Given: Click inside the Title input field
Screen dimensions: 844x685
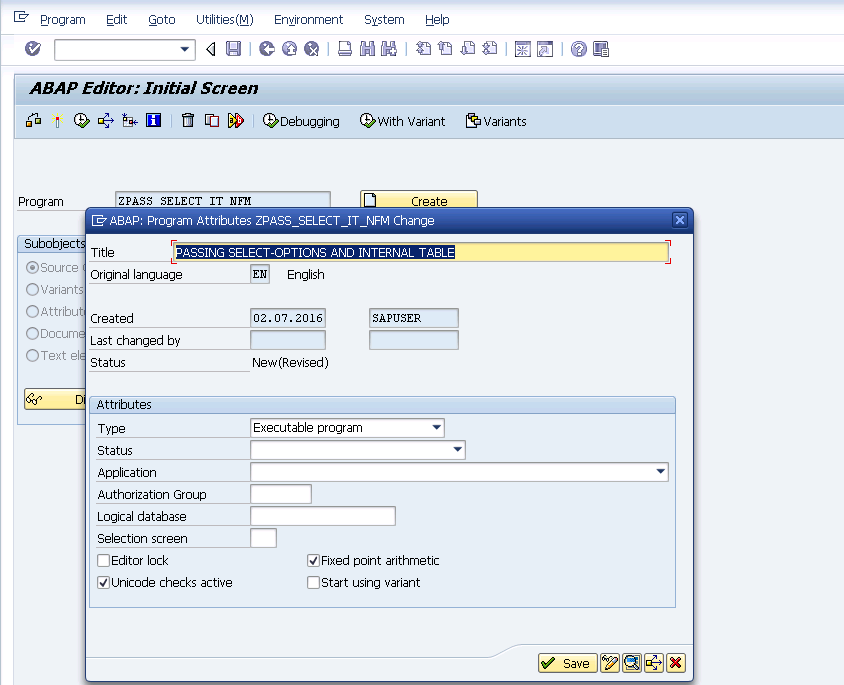Looking at the screenshot, I should [x=400, y=252].
